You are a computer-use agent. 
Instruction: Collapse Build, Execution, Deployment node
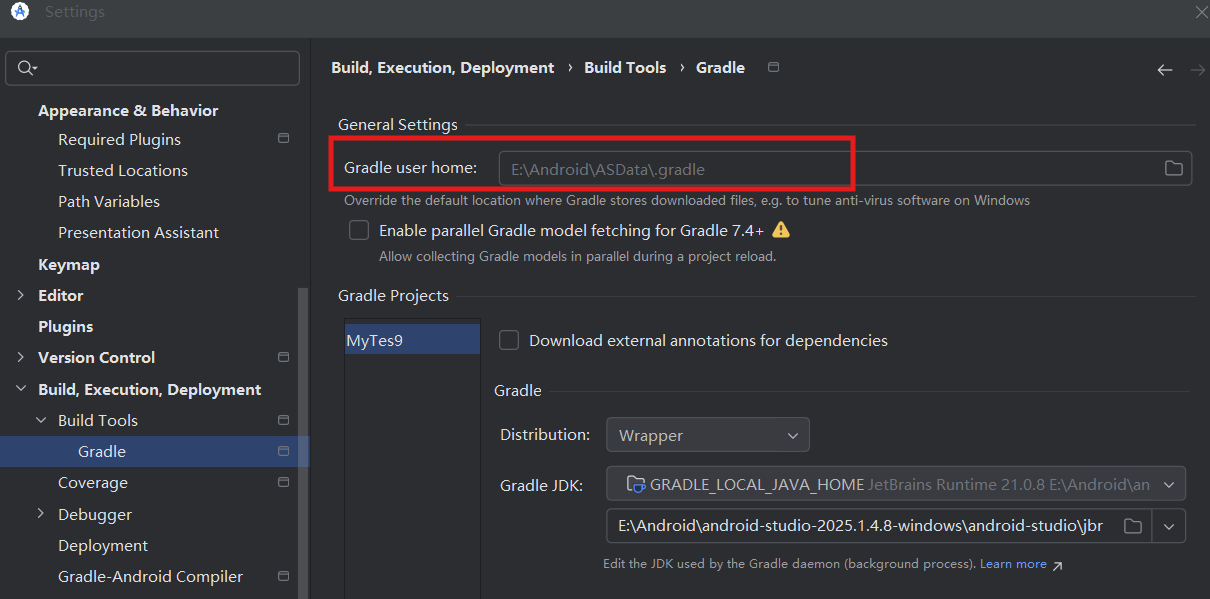click(x=21, y=389)
